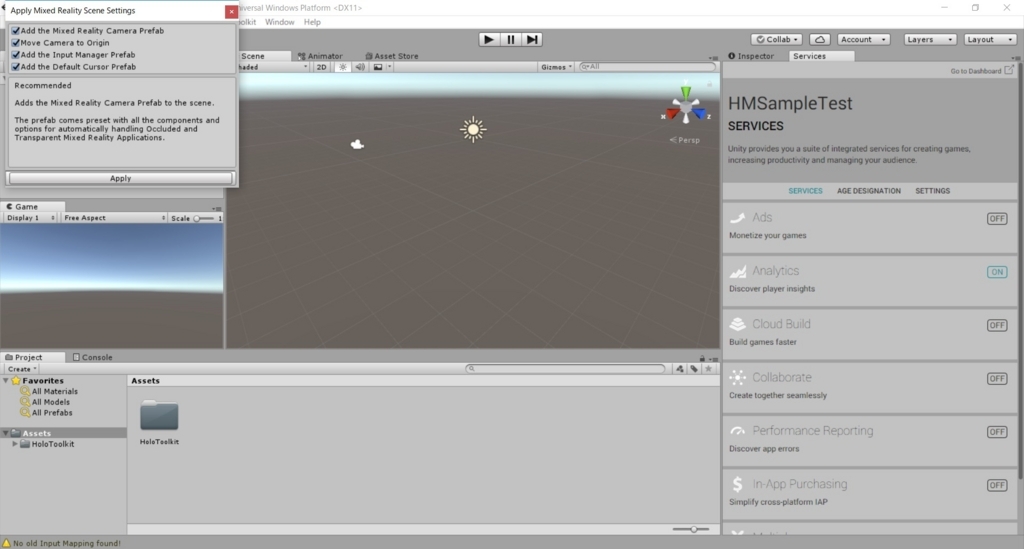Open the cloud services icon button
This screenshot has width=1024, height=549.
click(820, 39)
